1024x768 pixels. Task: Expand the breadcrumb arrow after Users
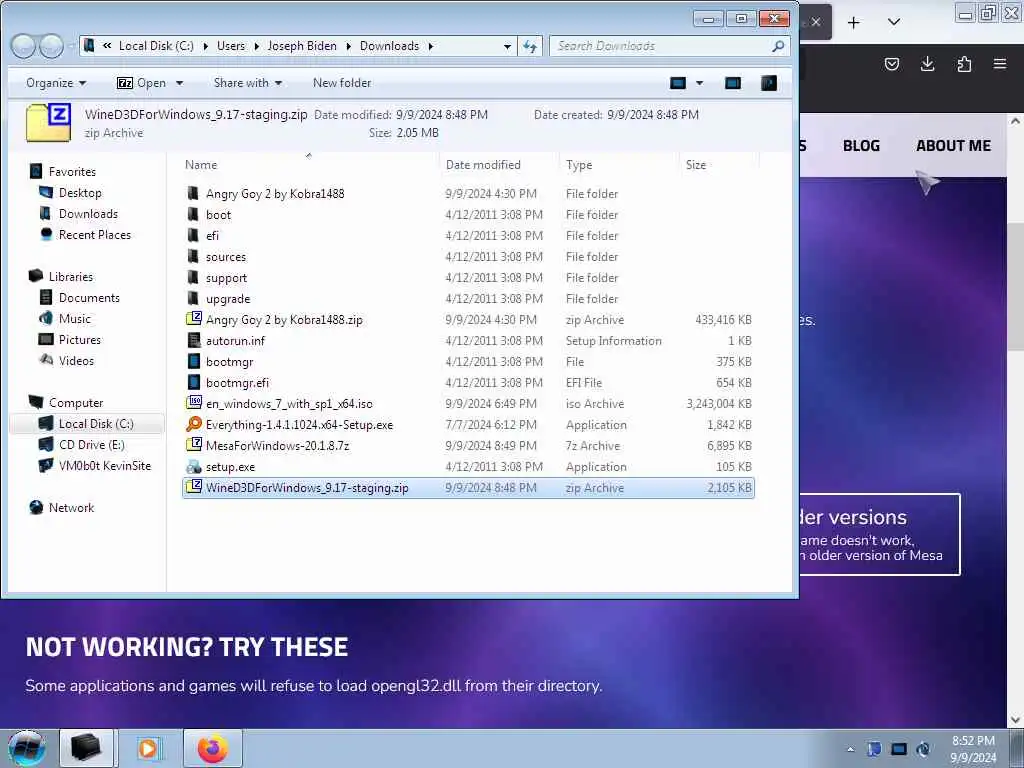255,46
